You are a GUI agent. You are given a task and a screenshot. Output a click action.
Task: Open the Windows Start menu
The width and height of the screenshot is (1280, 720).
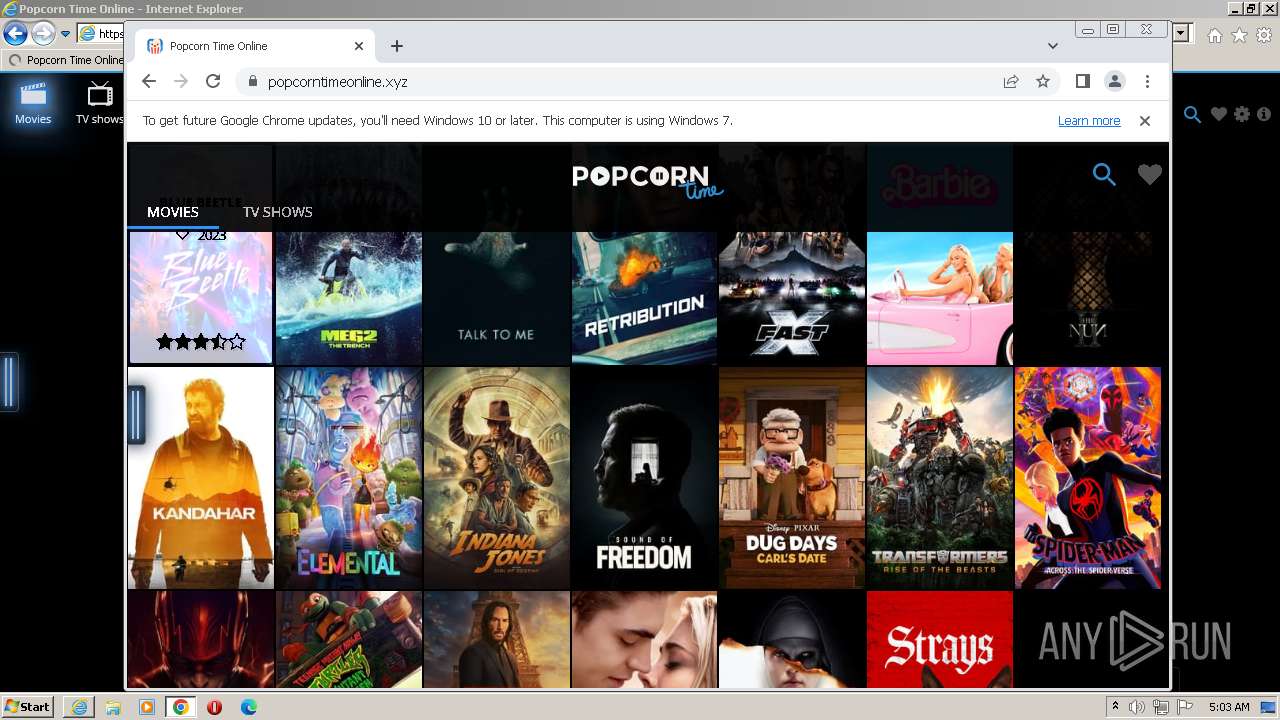27,707
